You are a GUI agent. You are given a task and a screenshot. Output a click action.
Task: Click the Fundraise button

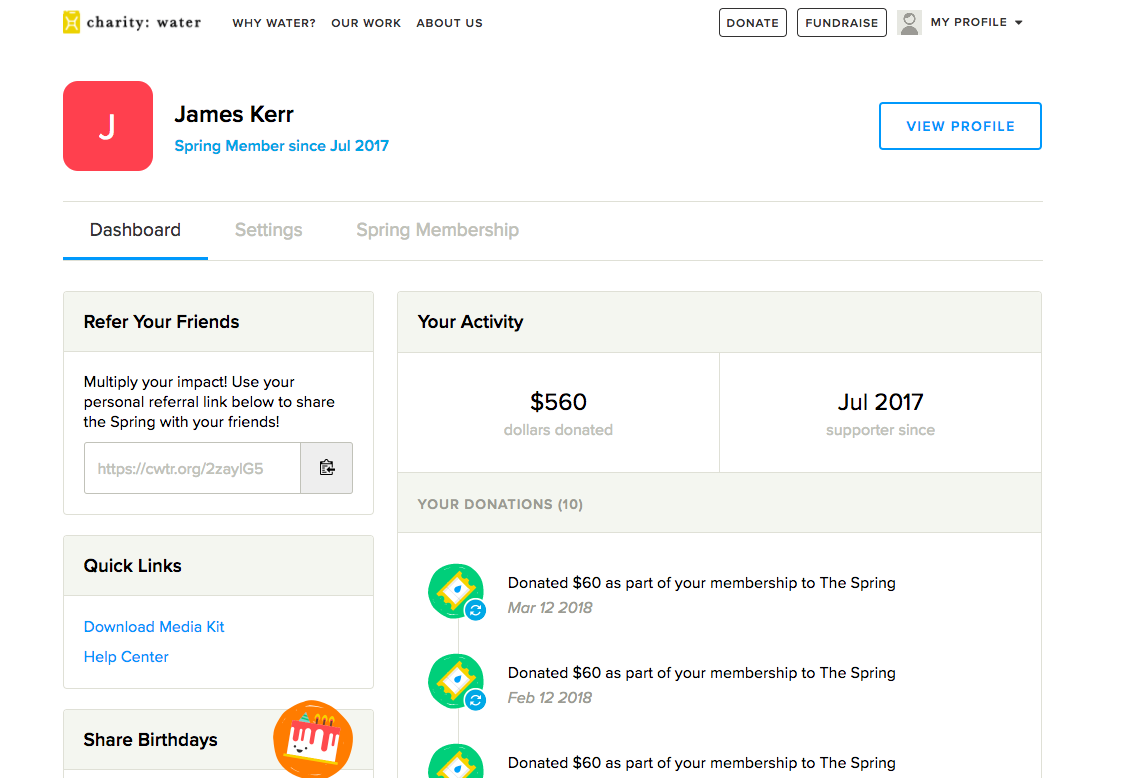point(842,22)
